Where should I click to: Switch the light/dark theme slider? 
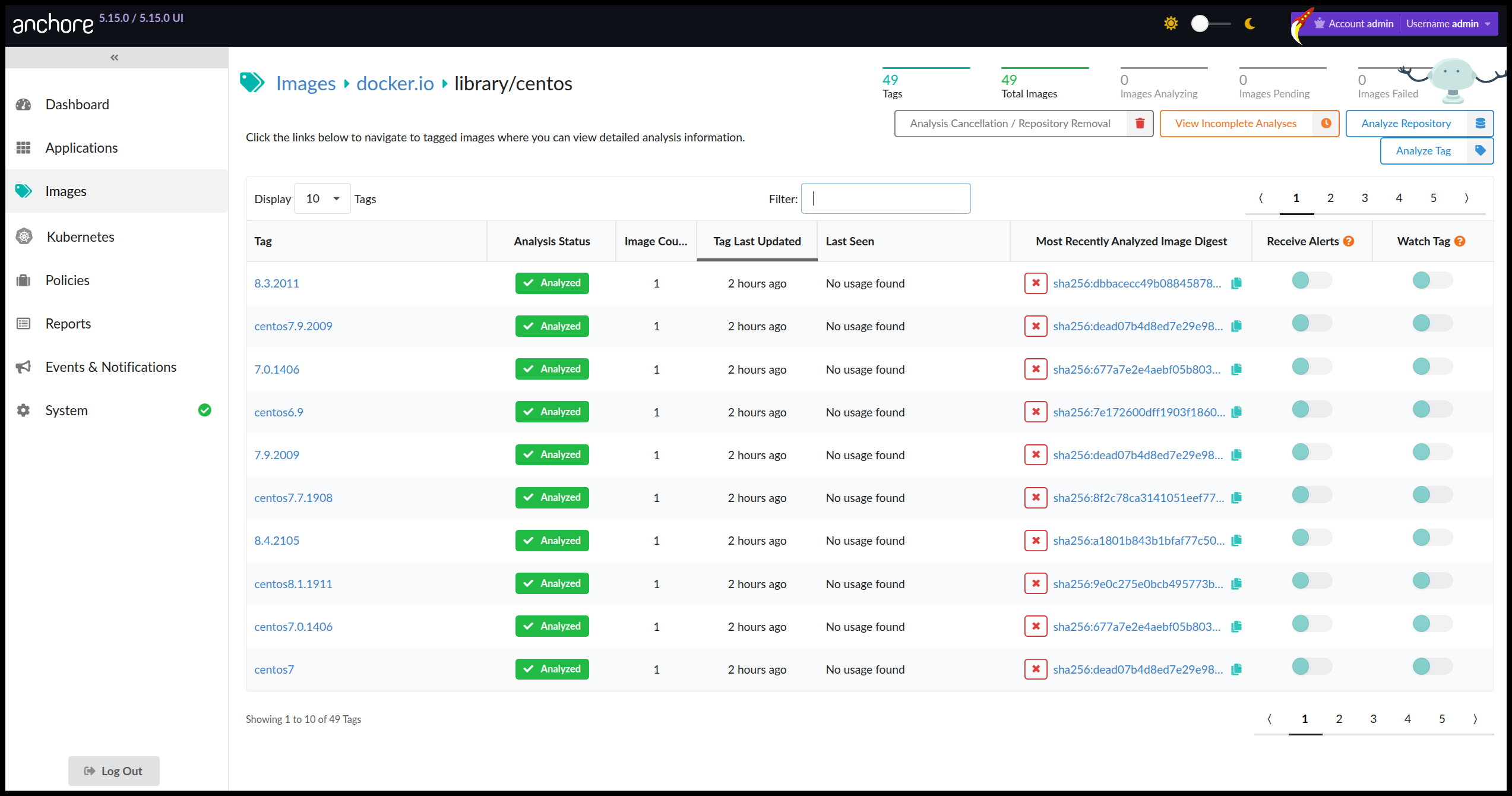click(1210, 24)
